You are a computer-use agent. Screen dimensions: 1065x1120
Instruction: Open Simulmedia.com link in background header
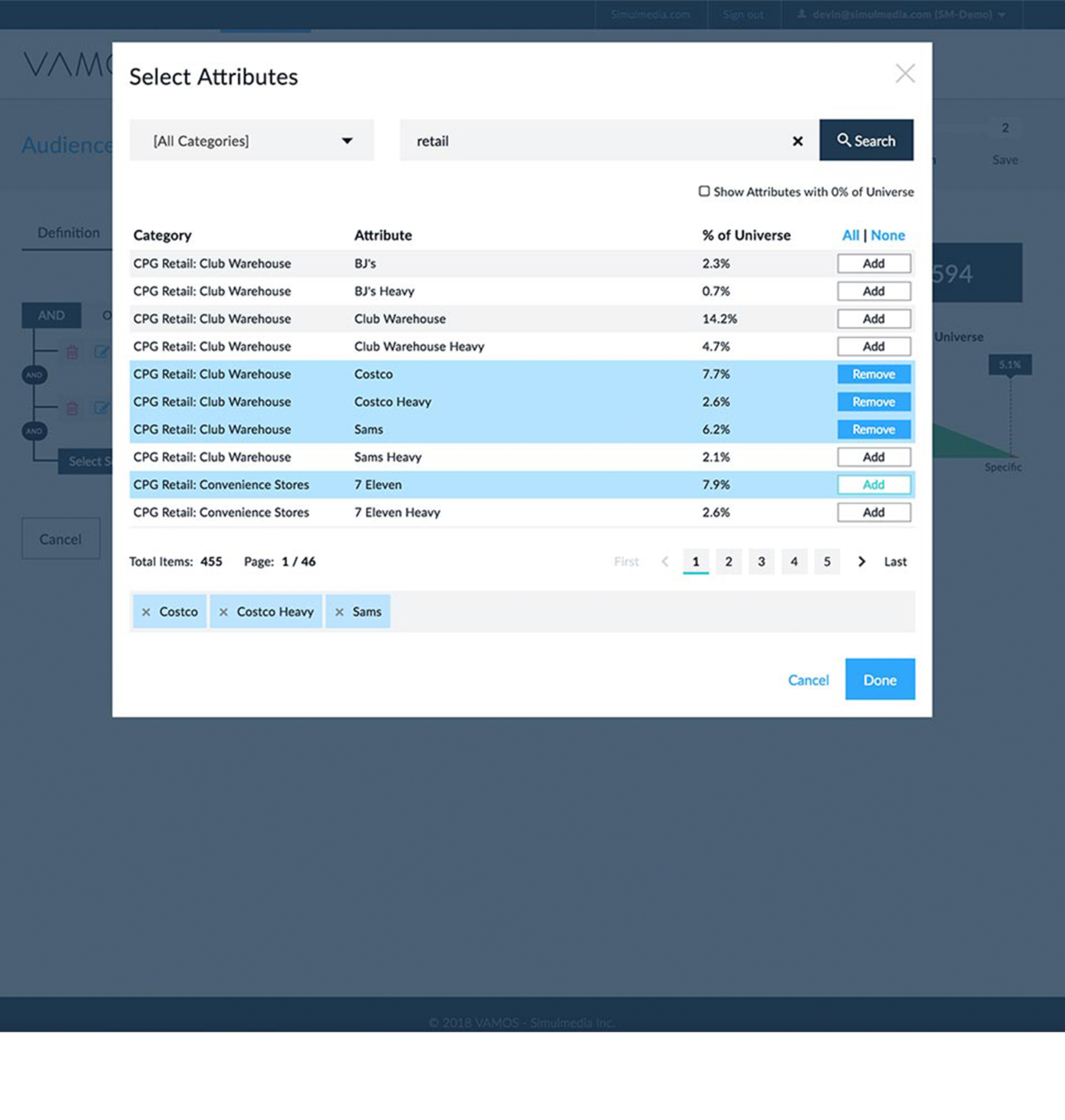point(651,14)
